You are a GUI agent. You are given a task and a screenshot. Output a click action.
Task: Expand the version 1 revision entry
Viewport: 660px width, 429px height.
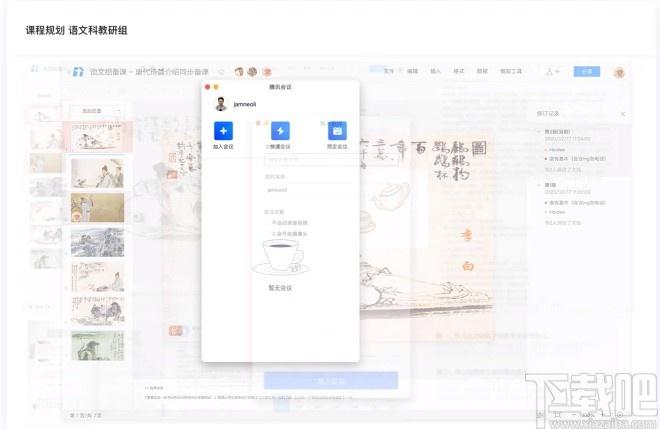540,185
